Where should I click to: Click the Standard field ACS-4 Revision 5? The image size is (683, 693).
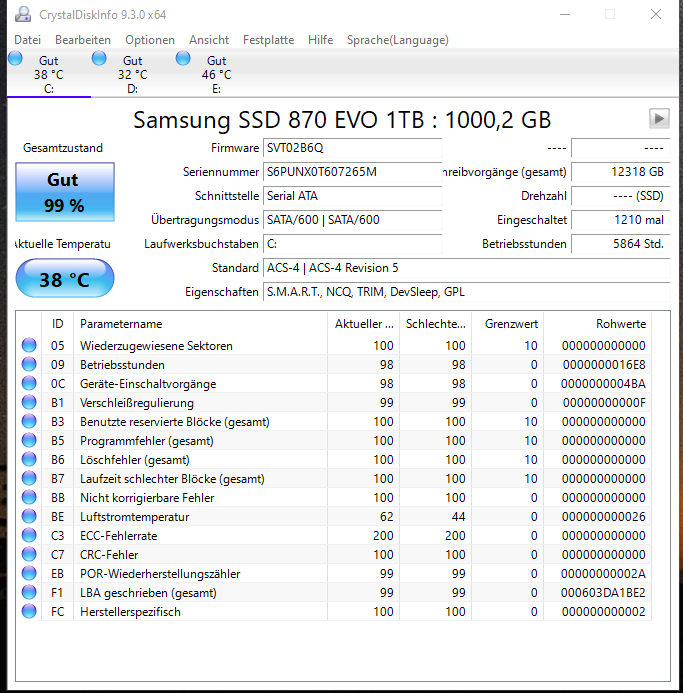tap(466, 268)
